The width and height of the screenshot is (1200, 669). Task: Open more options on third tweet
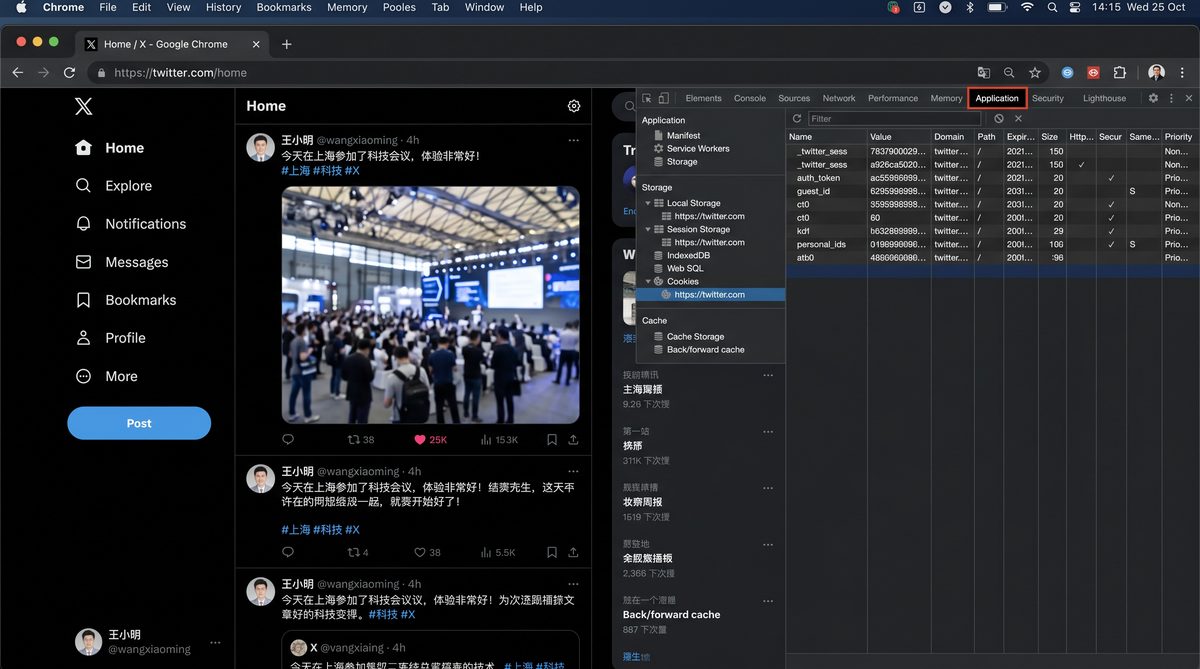tap(573, 584)
